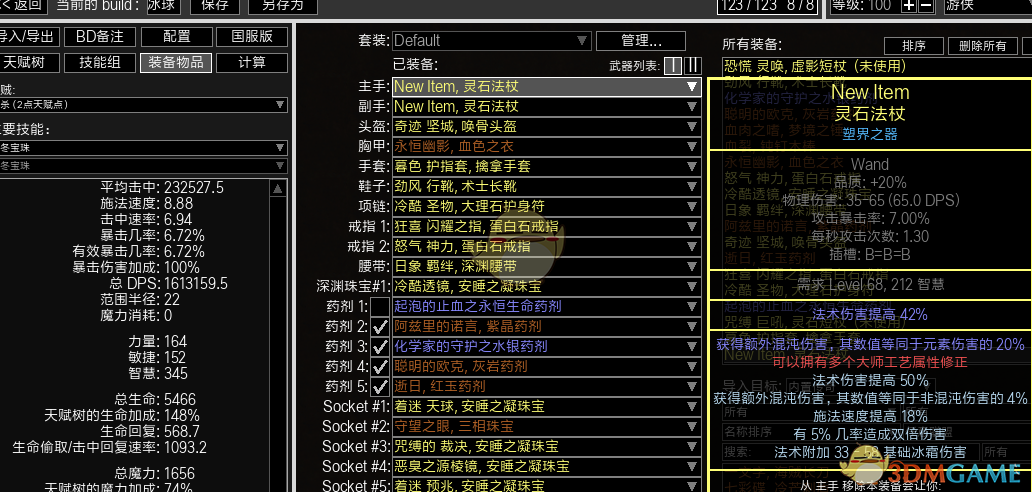Open the Socket #4 jewel dropdown
The width and height of the screenshot is (1032, 492).
[547, 467]
